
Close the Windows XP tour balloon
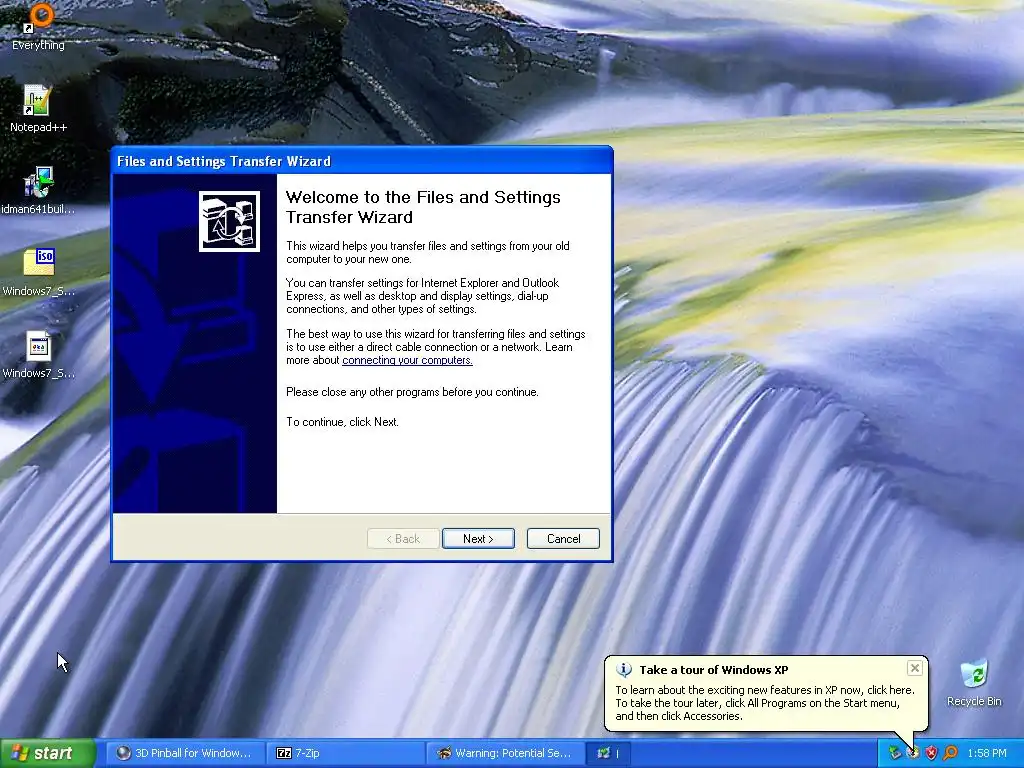click(x=914, y=668)
